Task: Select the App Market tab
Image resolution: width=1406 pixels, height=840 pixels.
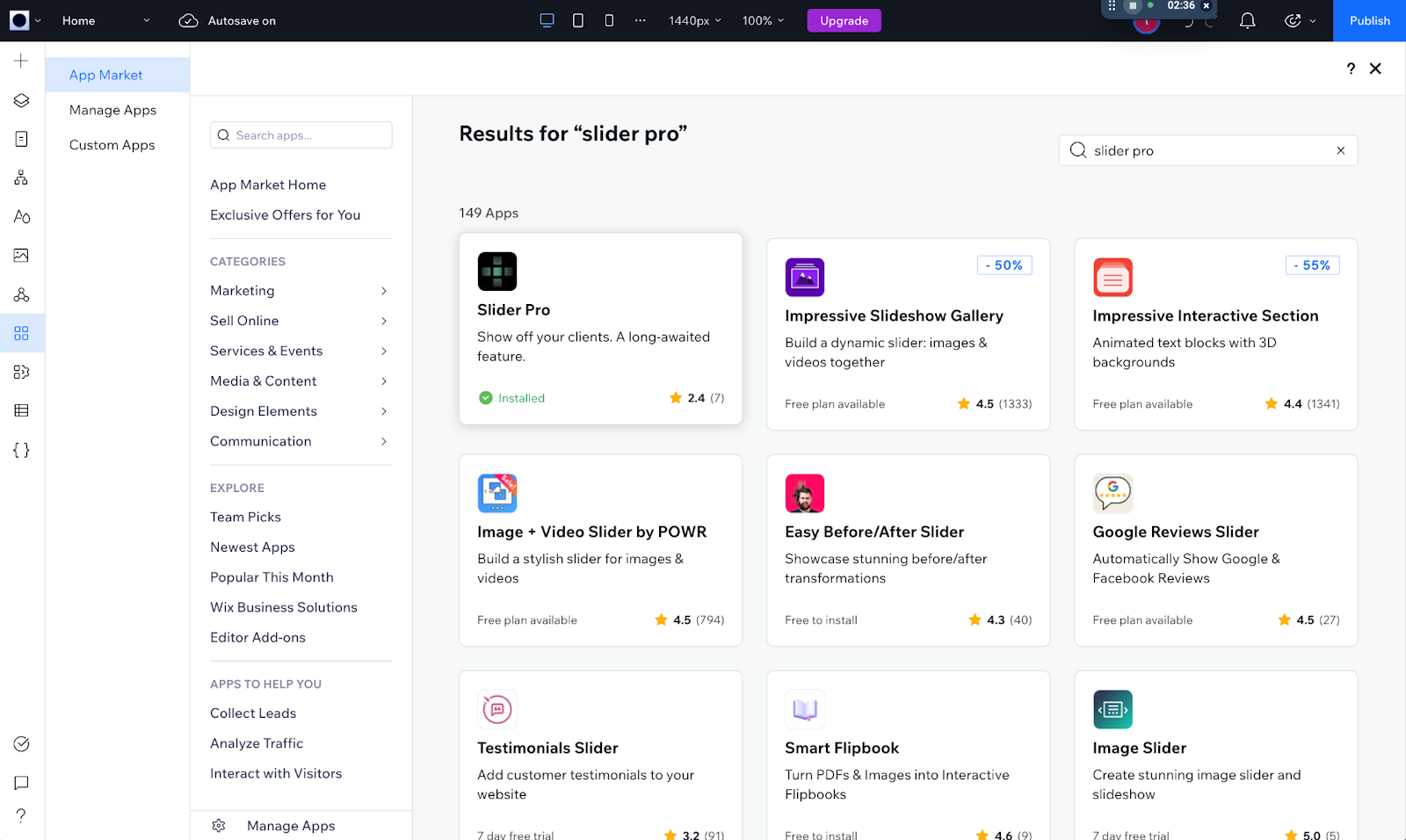Action: tap(118, 75)
